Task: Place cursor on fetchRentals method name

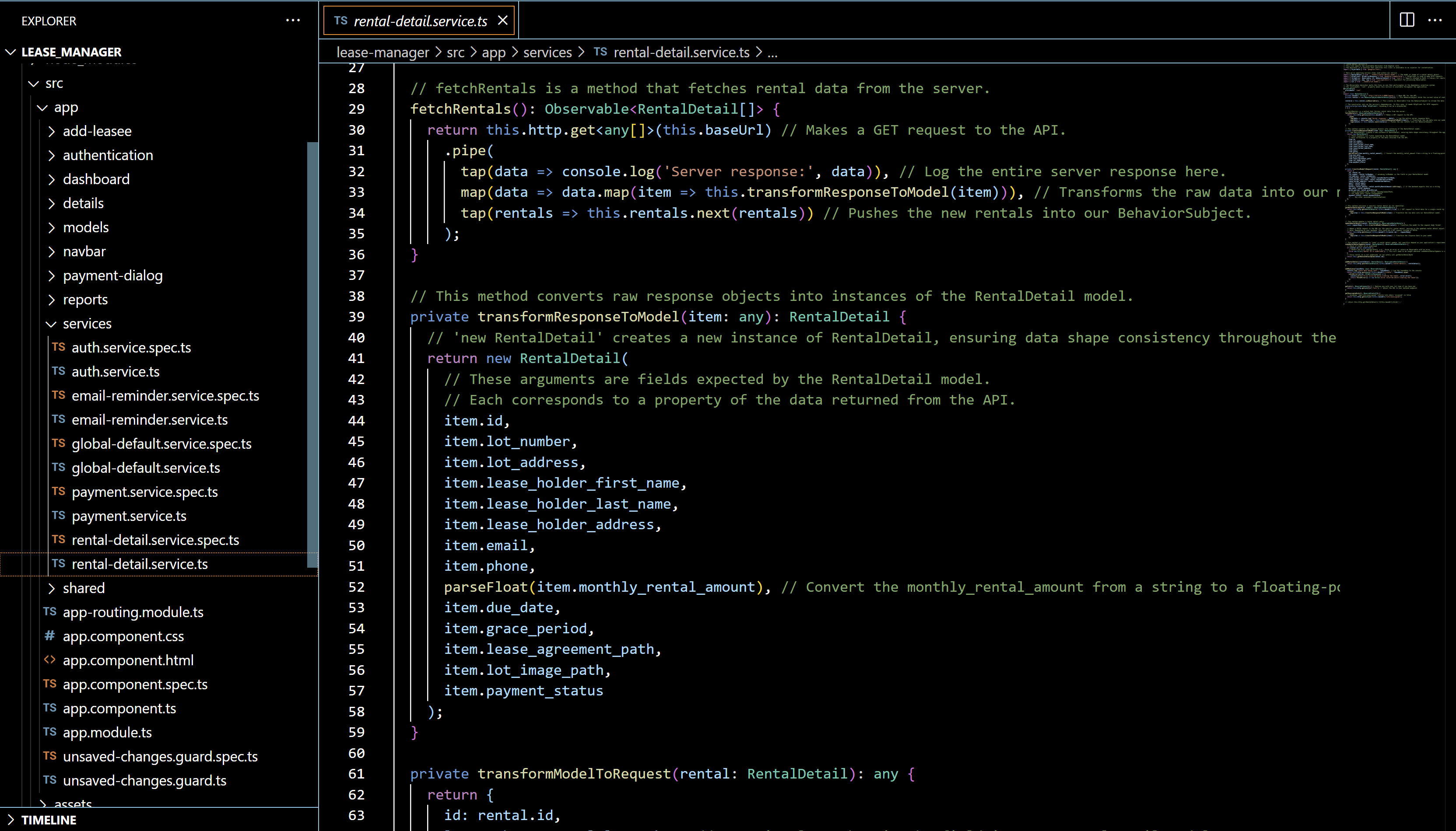Action: 460,109
